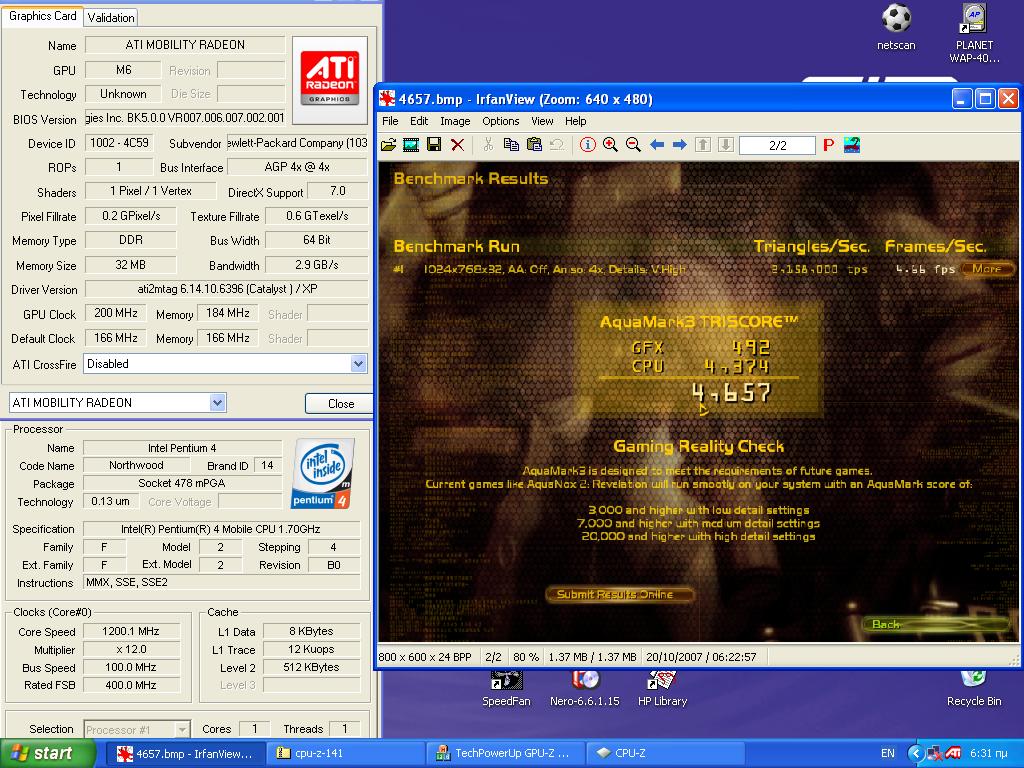Open the Help menu in IrfanView

point(575,121)
